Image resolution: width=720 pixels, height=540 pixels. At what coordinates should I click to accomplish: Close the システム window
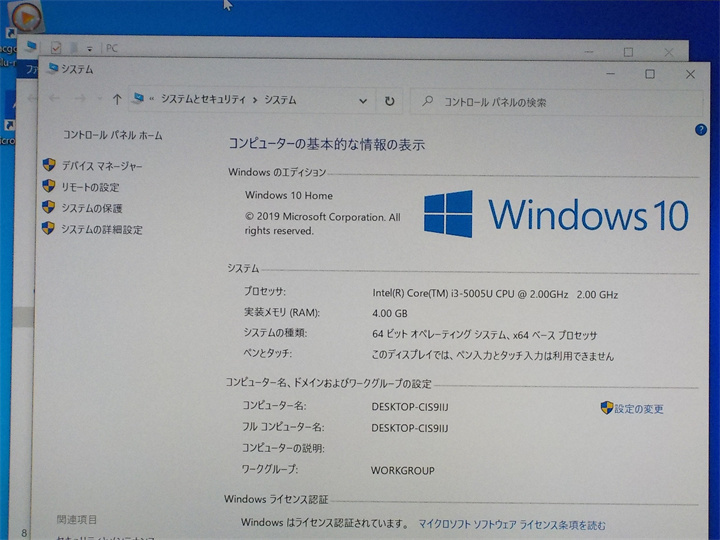(x=690, y=74)
